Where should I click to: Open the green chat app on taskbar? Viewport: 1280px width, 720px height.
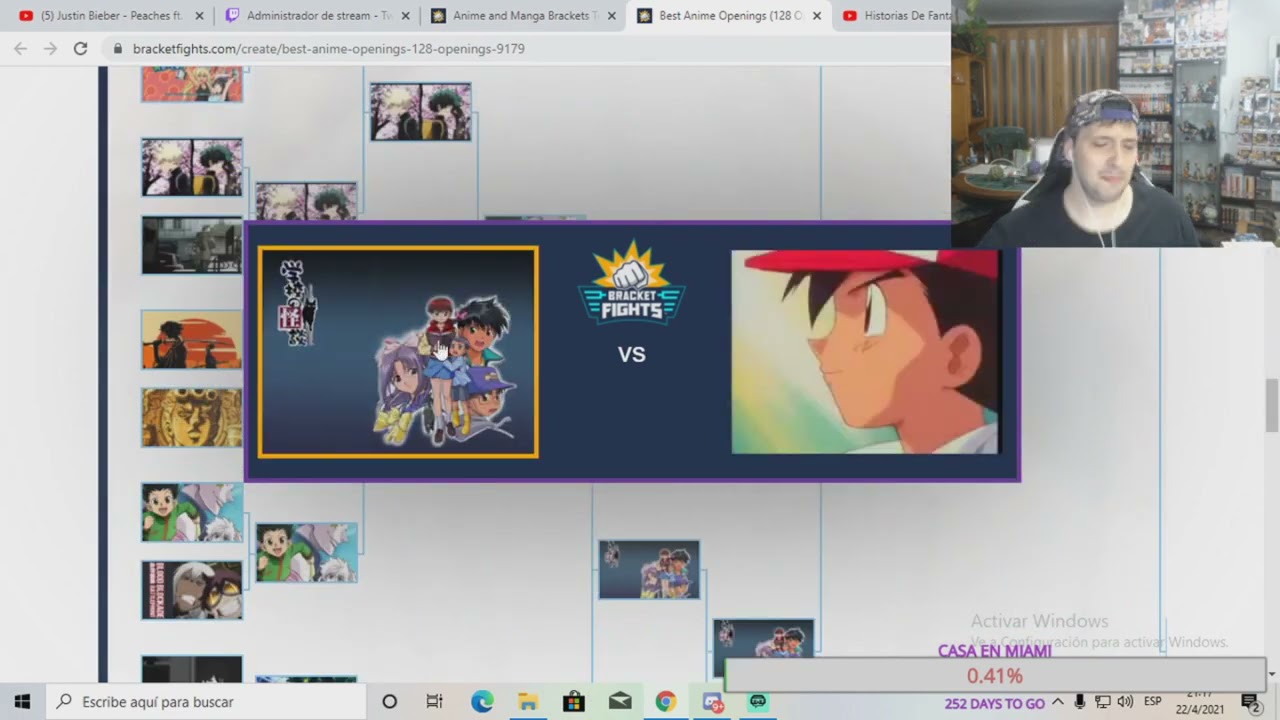click(x=758, y=702)
